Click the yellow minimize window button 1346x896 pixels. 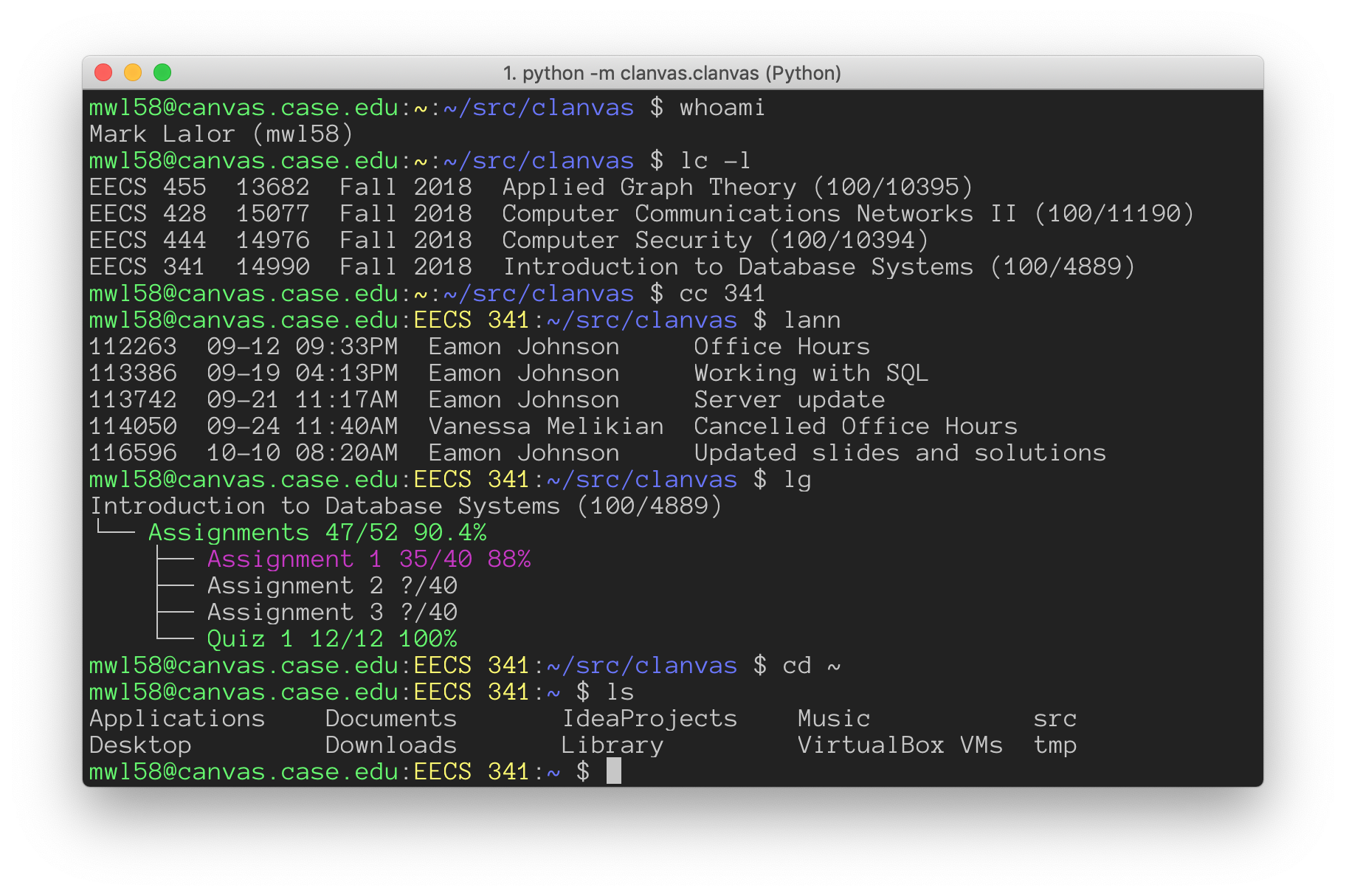(x=133, y=72)
